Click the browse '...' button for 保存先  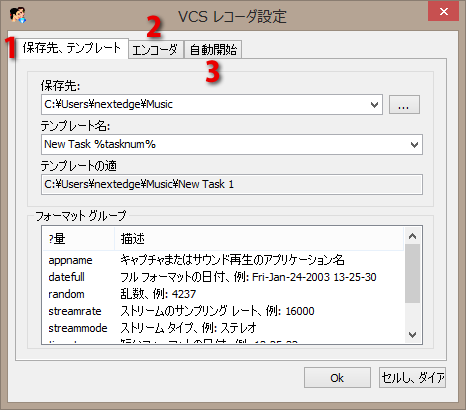coord(404,105)
